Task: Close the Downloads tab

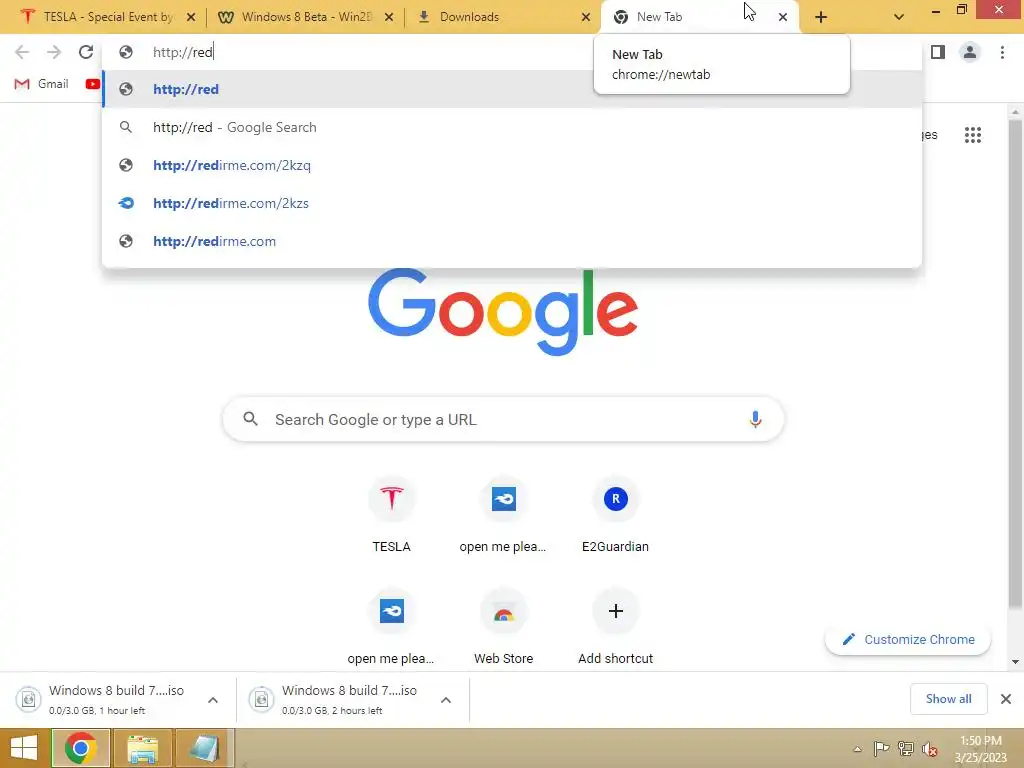Action: [x=586, y=17]
